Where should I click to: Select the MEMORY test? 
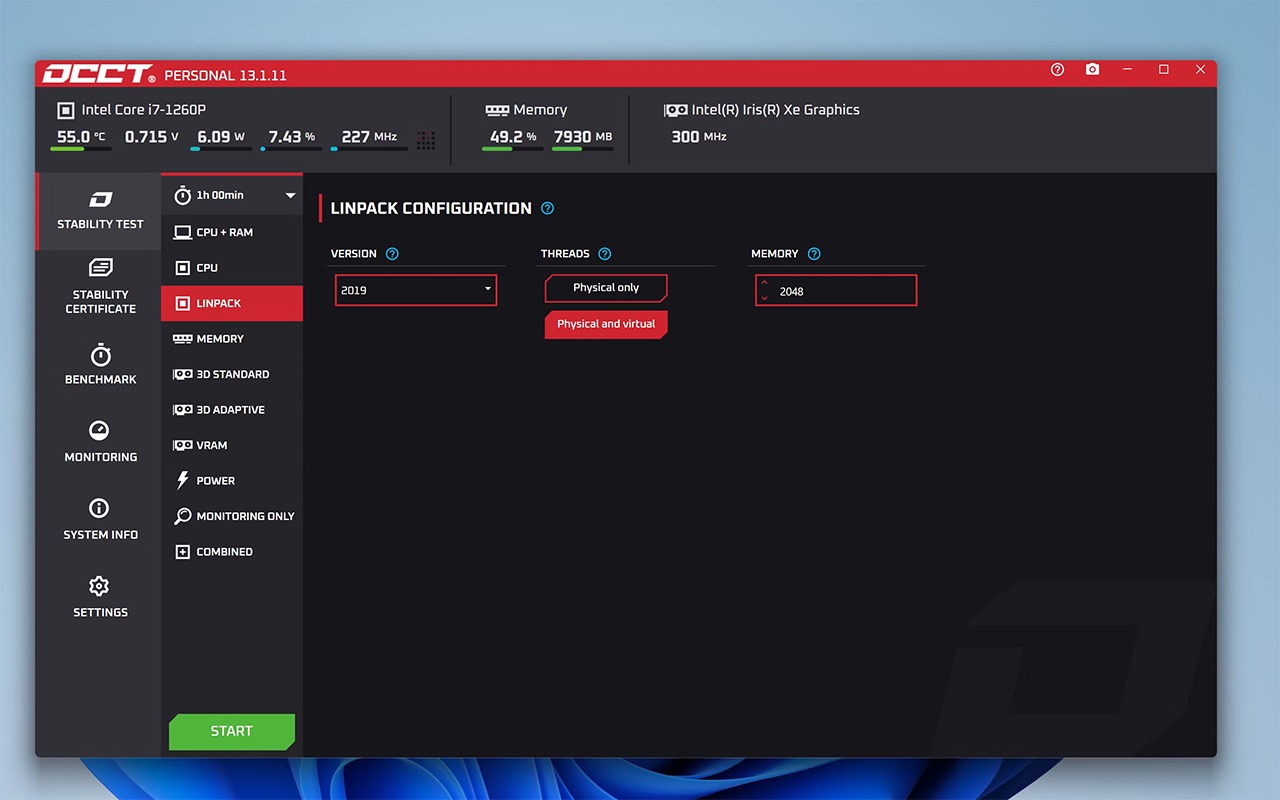232,339
